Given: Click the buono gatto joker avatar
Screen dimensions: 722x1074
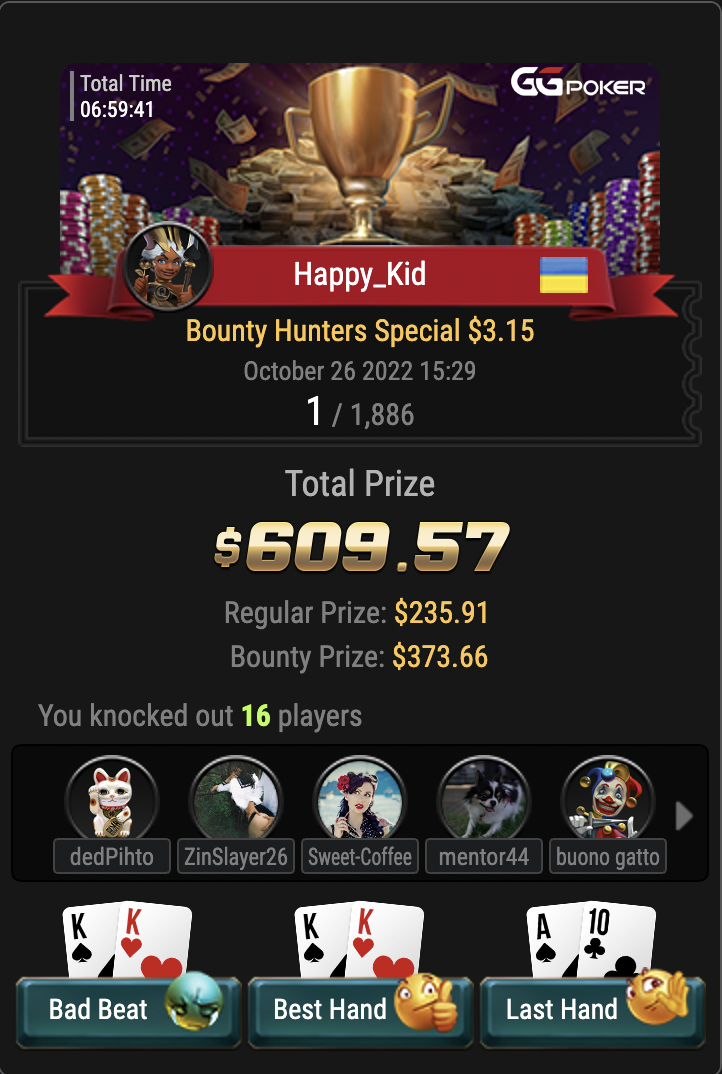Looking at the screenshot, I should [608, 800].
